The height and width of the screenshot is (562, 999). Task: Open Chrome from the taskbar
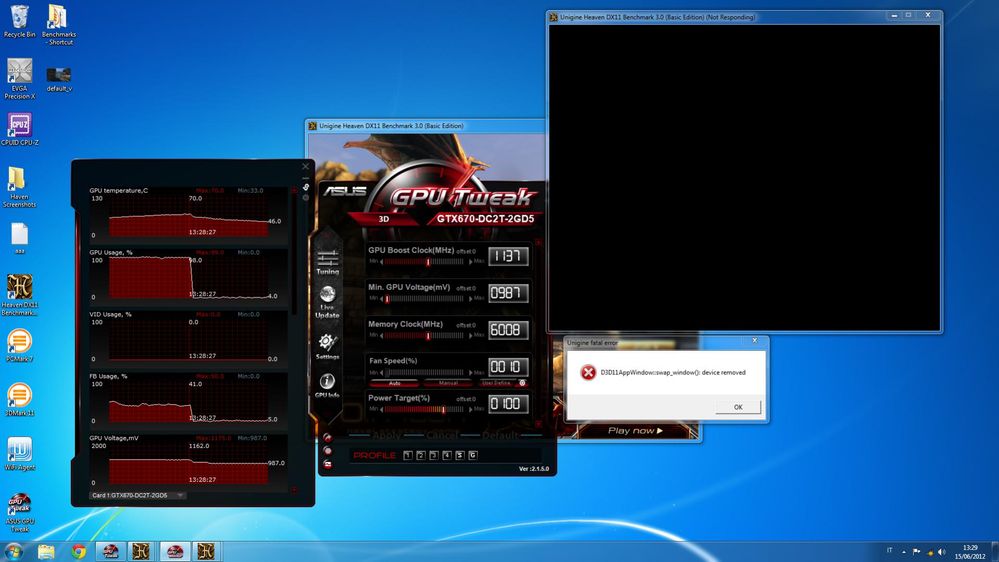tap(78, 551)
